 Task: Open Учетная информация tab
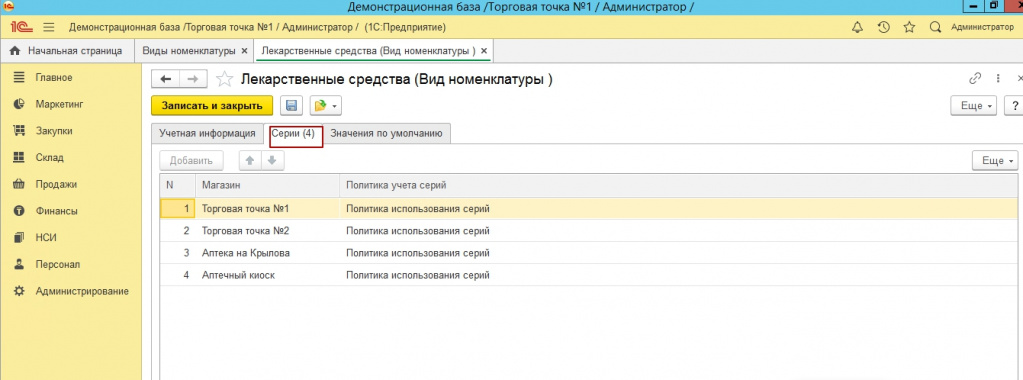pos(207,133)
